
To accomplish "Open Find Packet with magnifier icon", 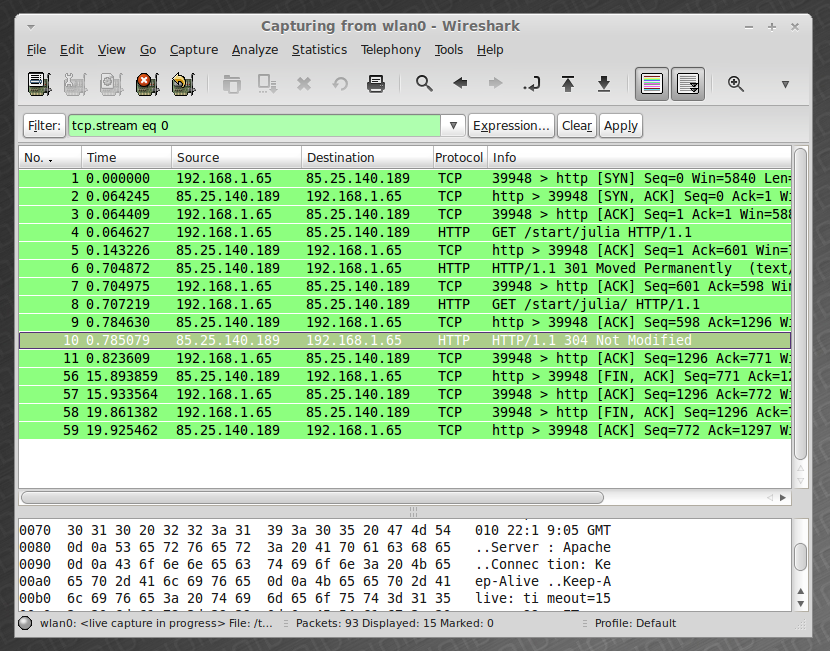I will click(x=424, y=83).
